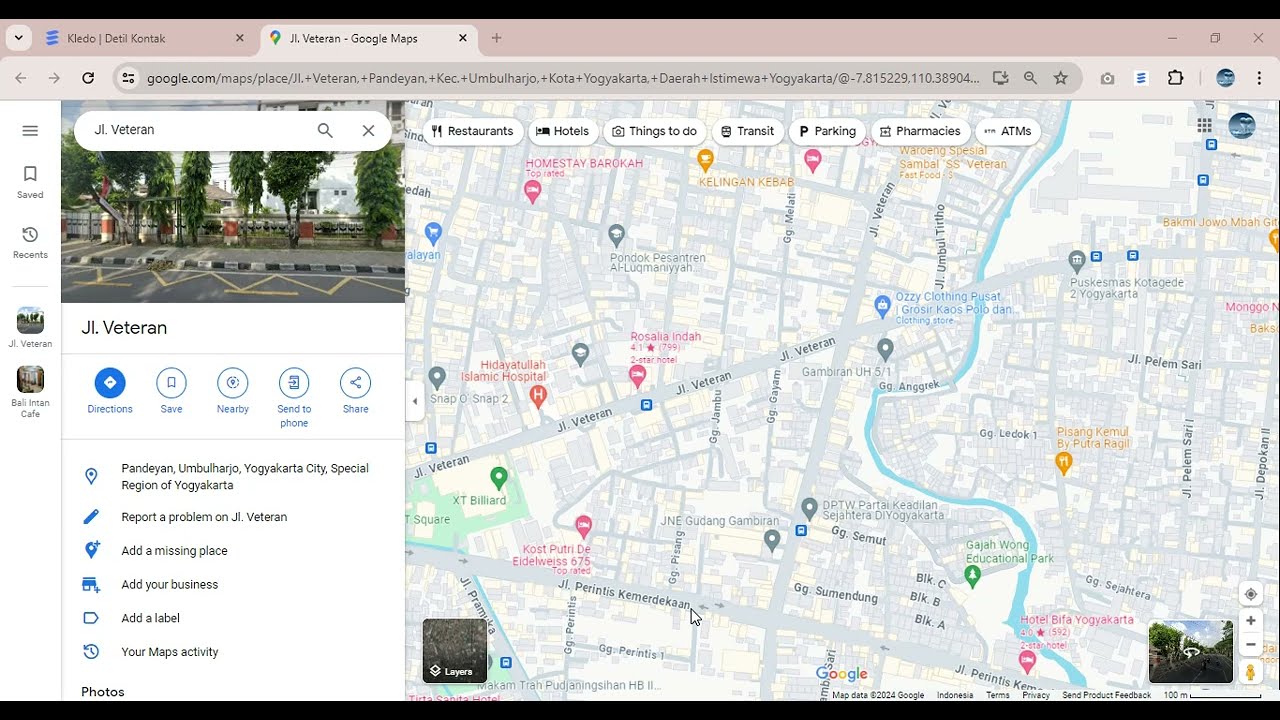Select Jl. Veteran recent thumbnail in sidebar
The image size is (1280, 720).
click(30, 328)
